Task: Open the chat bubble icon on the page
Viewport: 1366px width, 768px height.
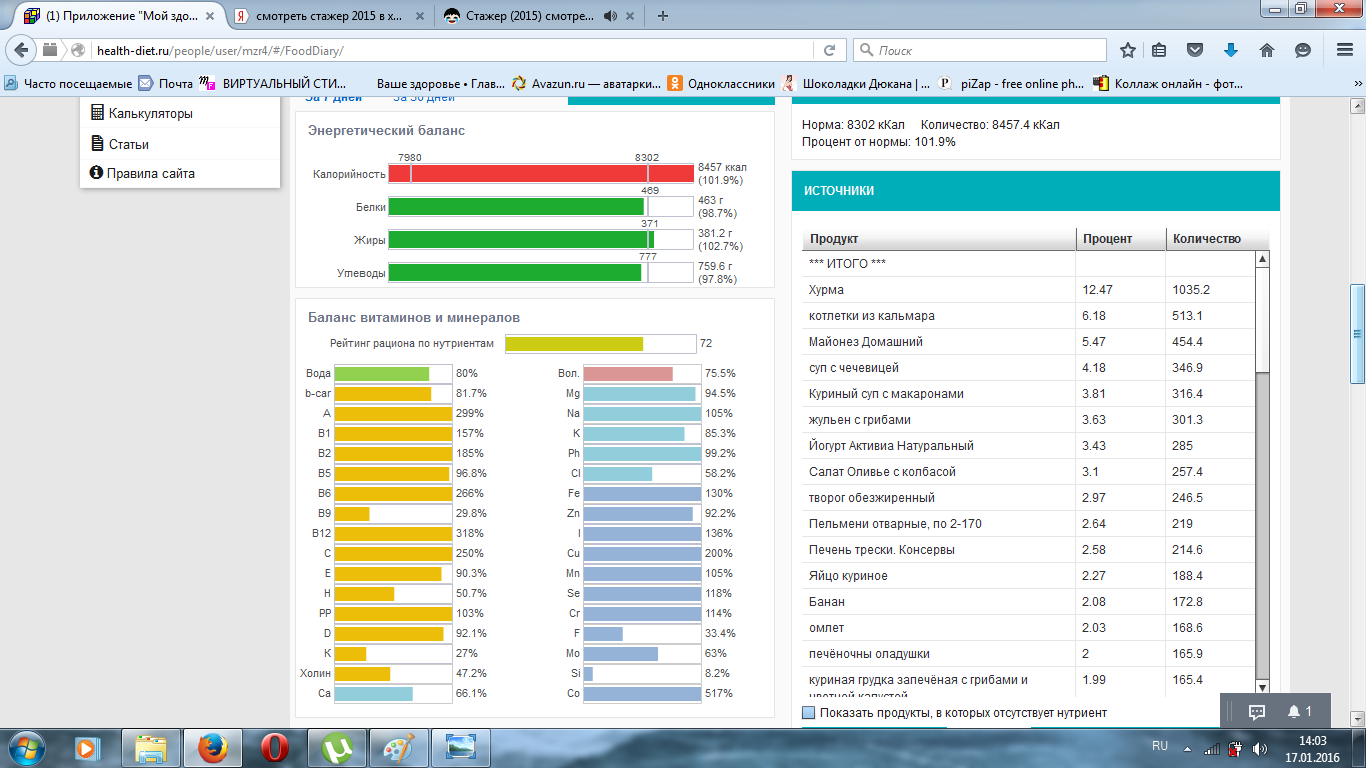Action: point(1257,711)
